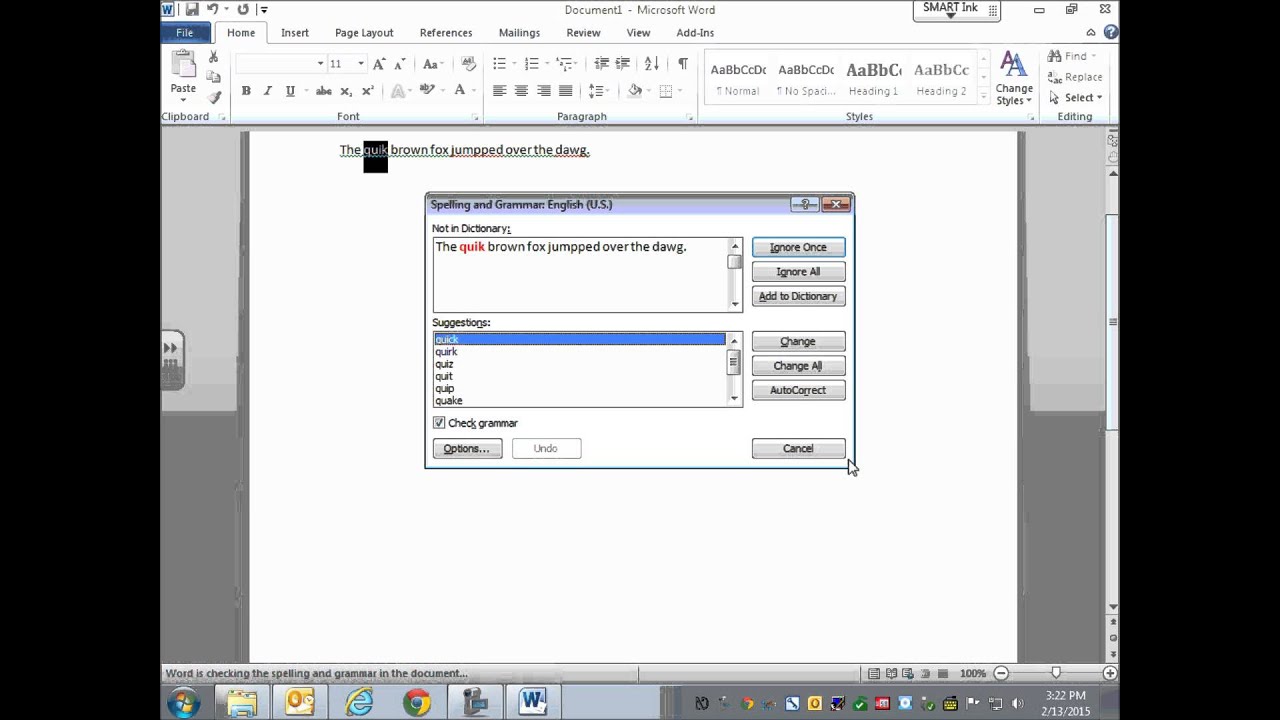Click the Redo icon in Quick Access toolbar
The height and width of the screenshot is (720, 1280).
(x=243, y=9)
